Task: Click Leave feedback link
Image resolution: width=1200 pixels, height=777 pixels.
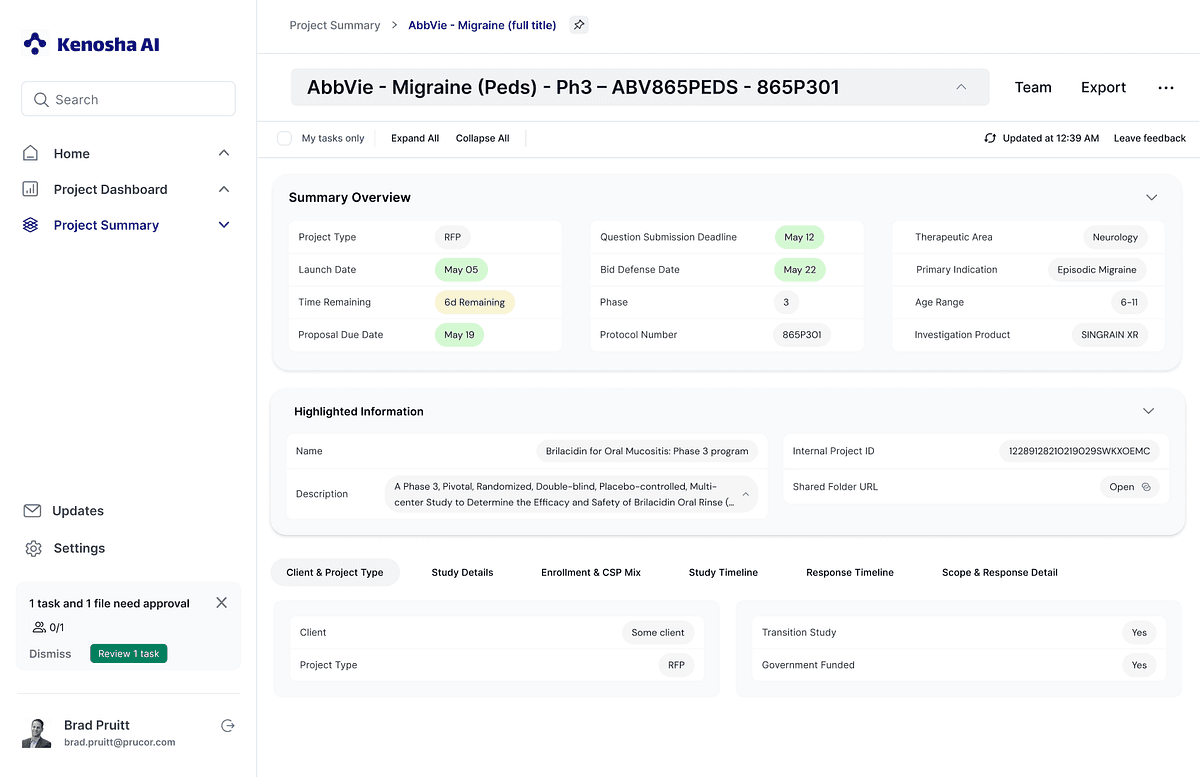Action: pos(1150,138)
